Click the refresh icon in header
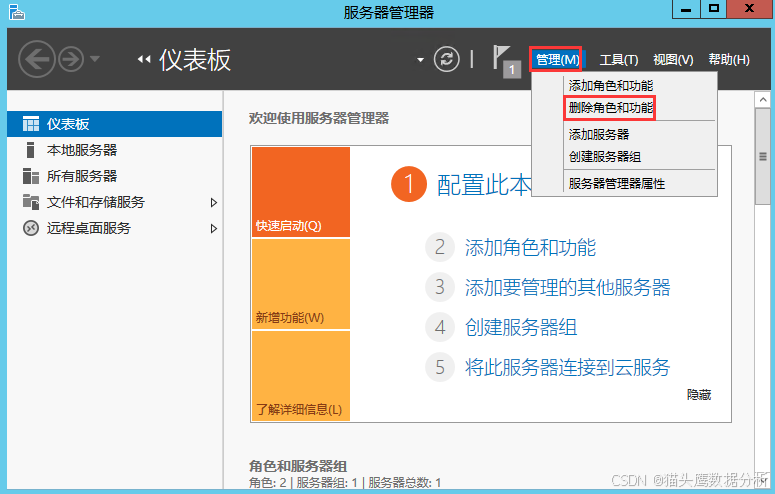This screenshot has width=775, height=494. pyautogui.click(x=447, y=59)
